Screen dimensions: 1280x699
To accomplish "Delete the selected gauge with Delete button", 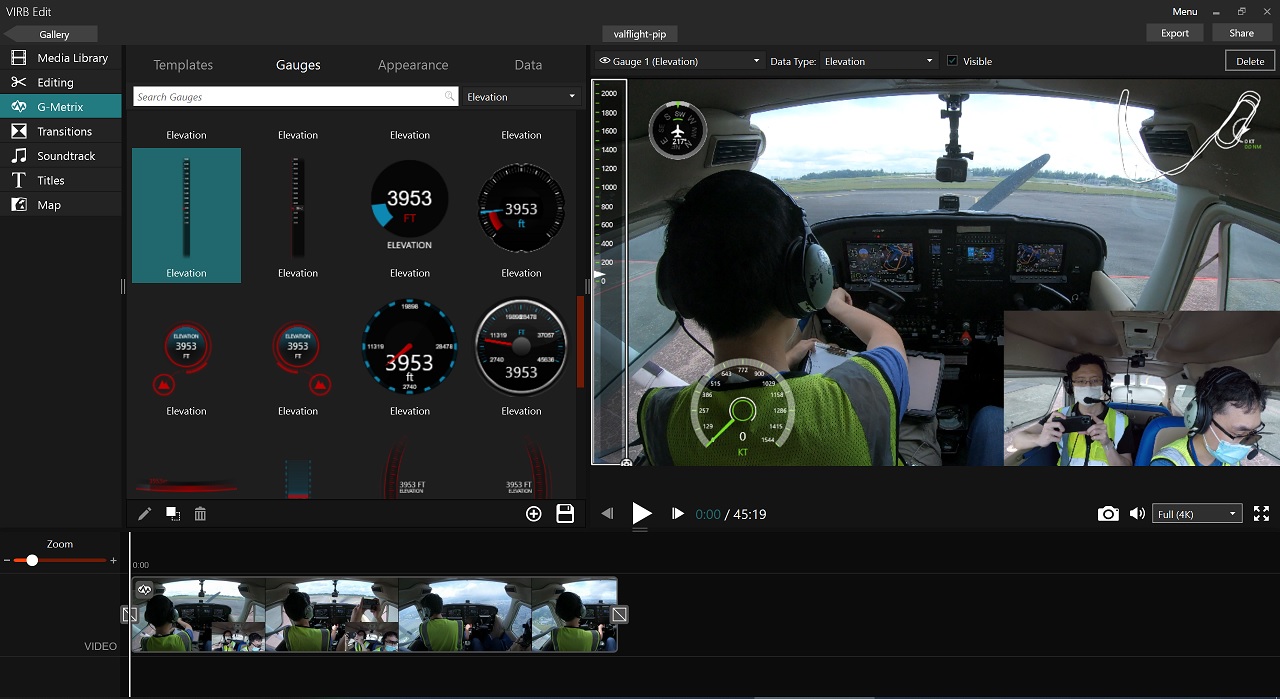I will pyautogui.click(x=1250, y=61).
